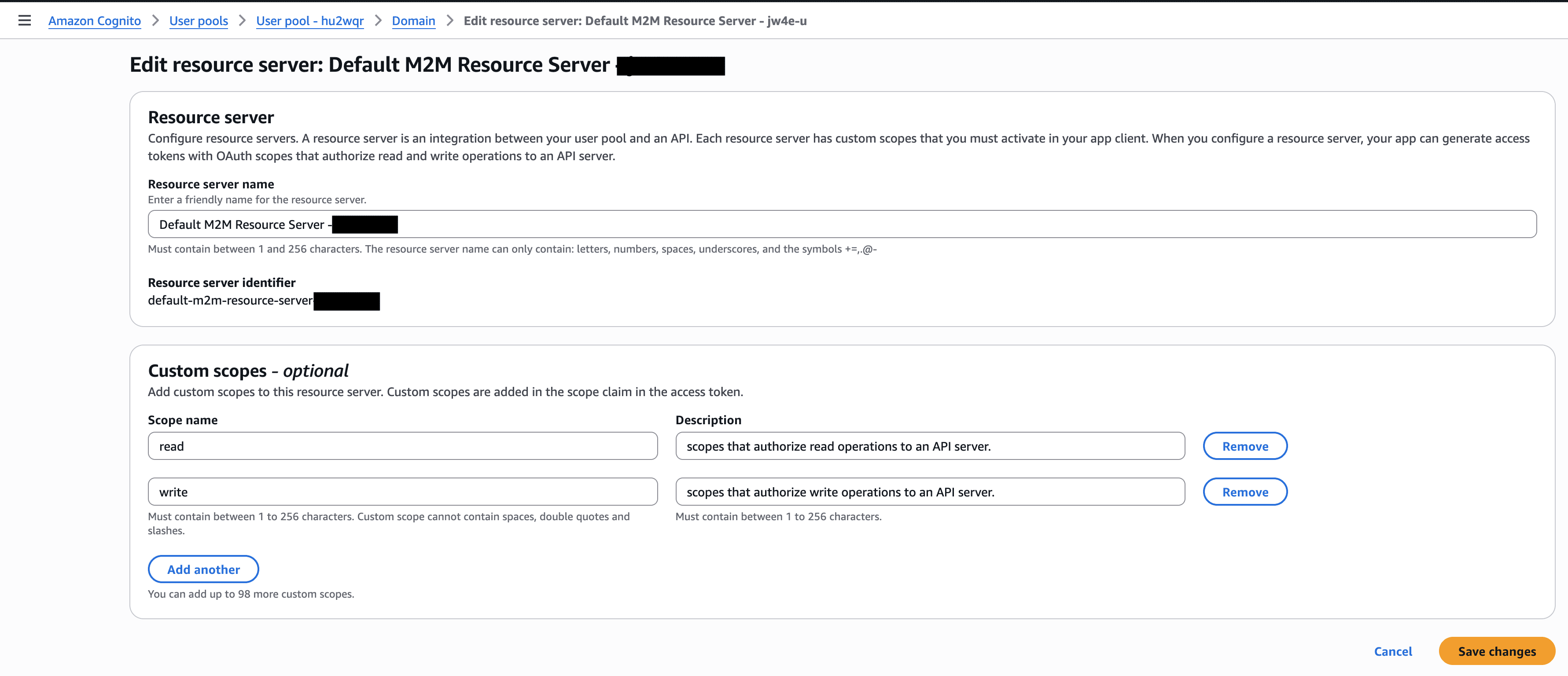The height and width of the screenshot is (676, 1568).
Task: Select the 'Scope name' column label
Action: [x=183, y=420]
